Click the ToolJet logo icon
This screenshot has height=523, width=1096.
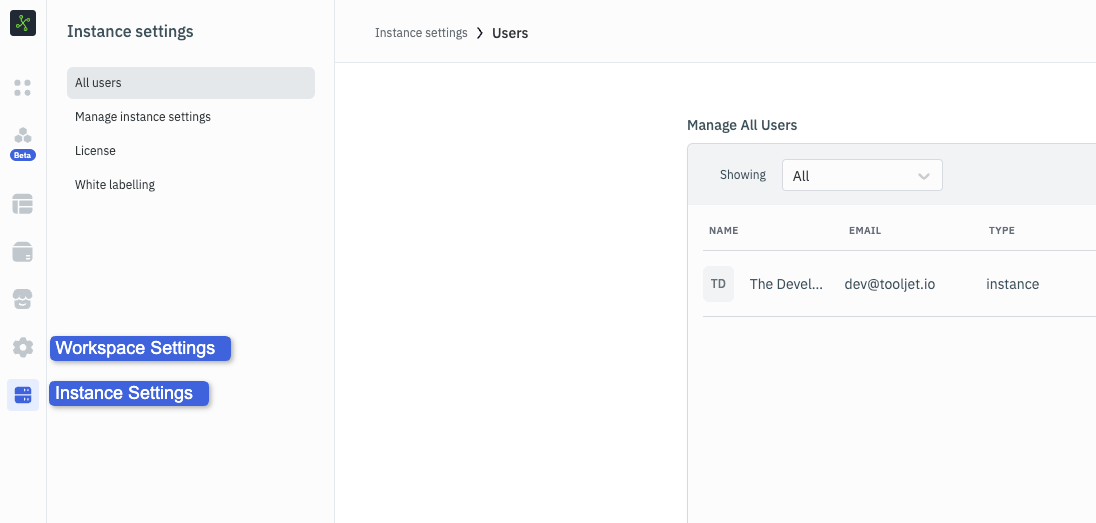[x=23, y=23]
